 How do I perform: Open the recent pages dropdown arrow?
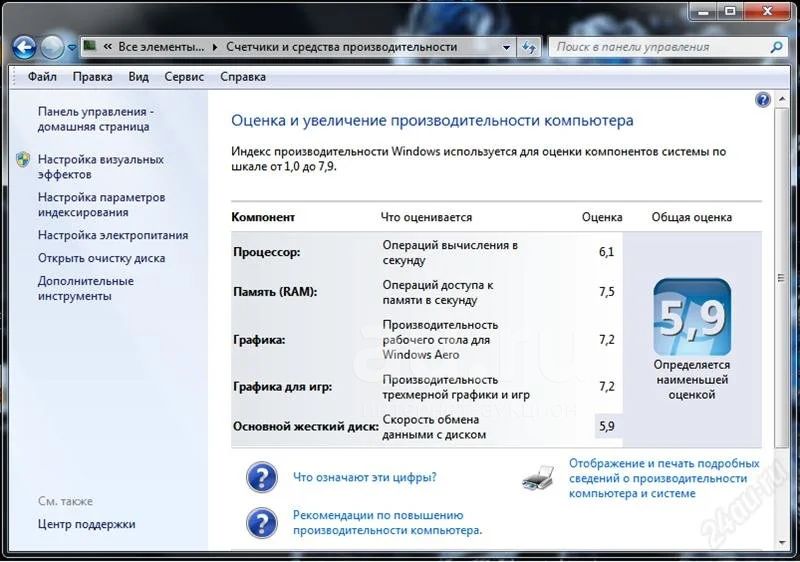[x=71, y=48]
